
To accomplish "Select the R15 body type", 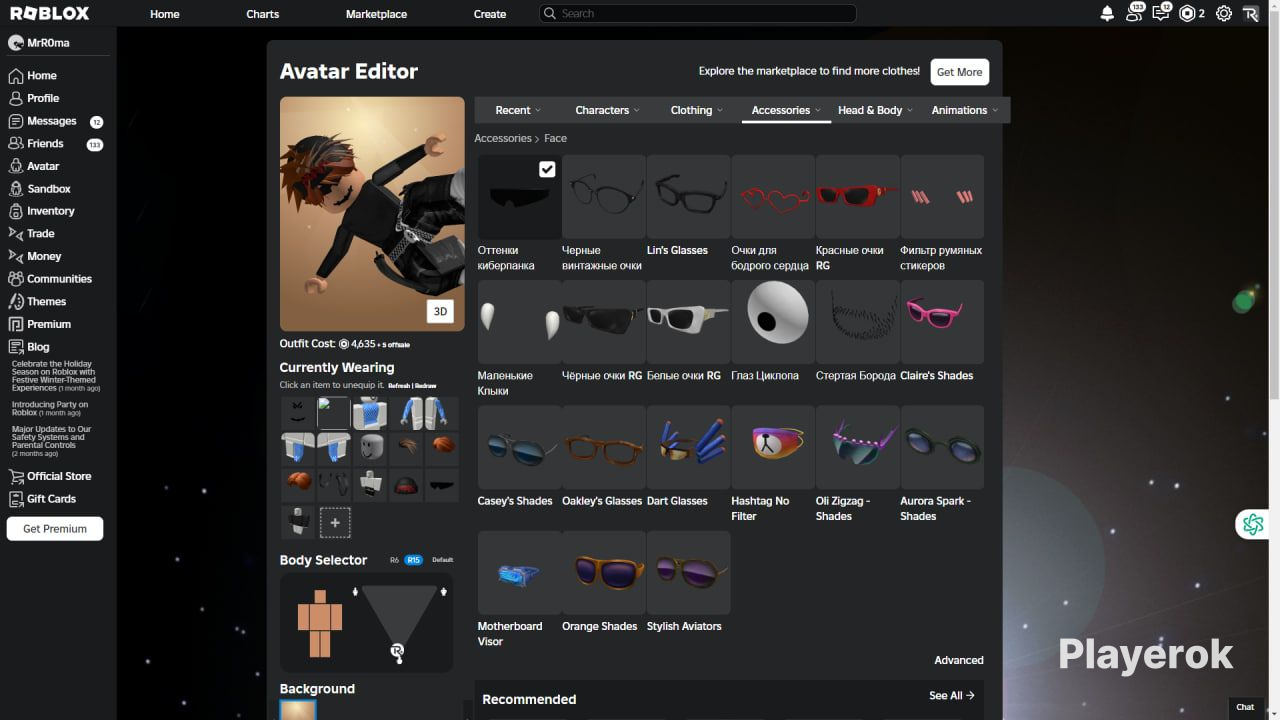I will coord(413,560).
